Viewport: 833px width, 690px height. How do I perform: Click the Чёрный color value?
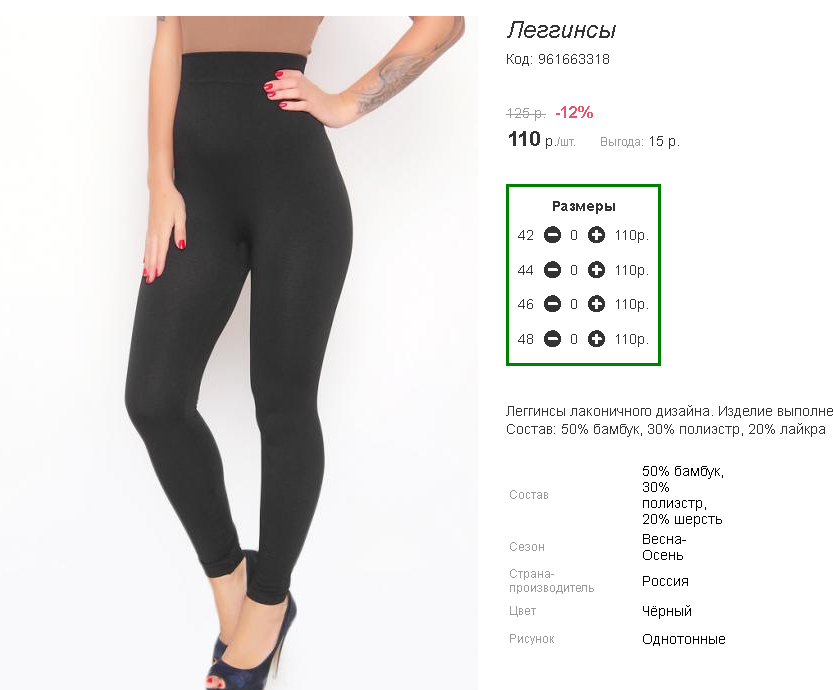click(x=667, y=611)
